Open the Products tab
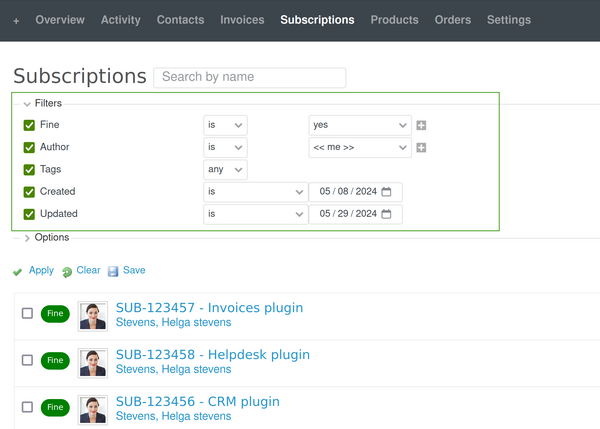600x429 pixels. pos(394,20)
